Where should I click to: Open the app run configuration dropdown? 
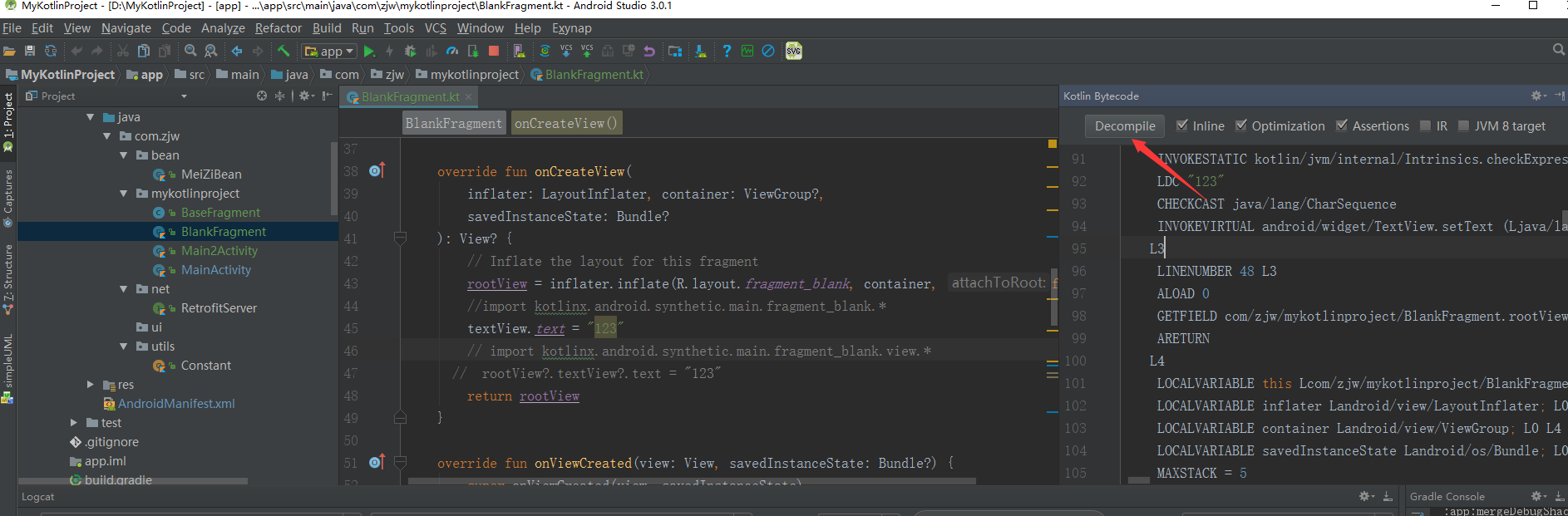329,51
